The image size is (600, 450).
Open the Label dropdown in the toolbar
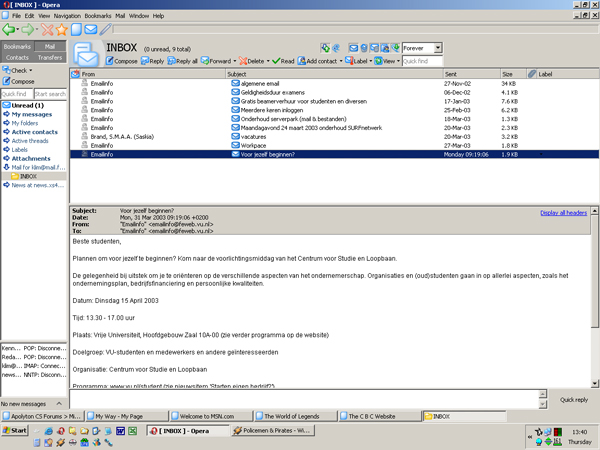370,61
